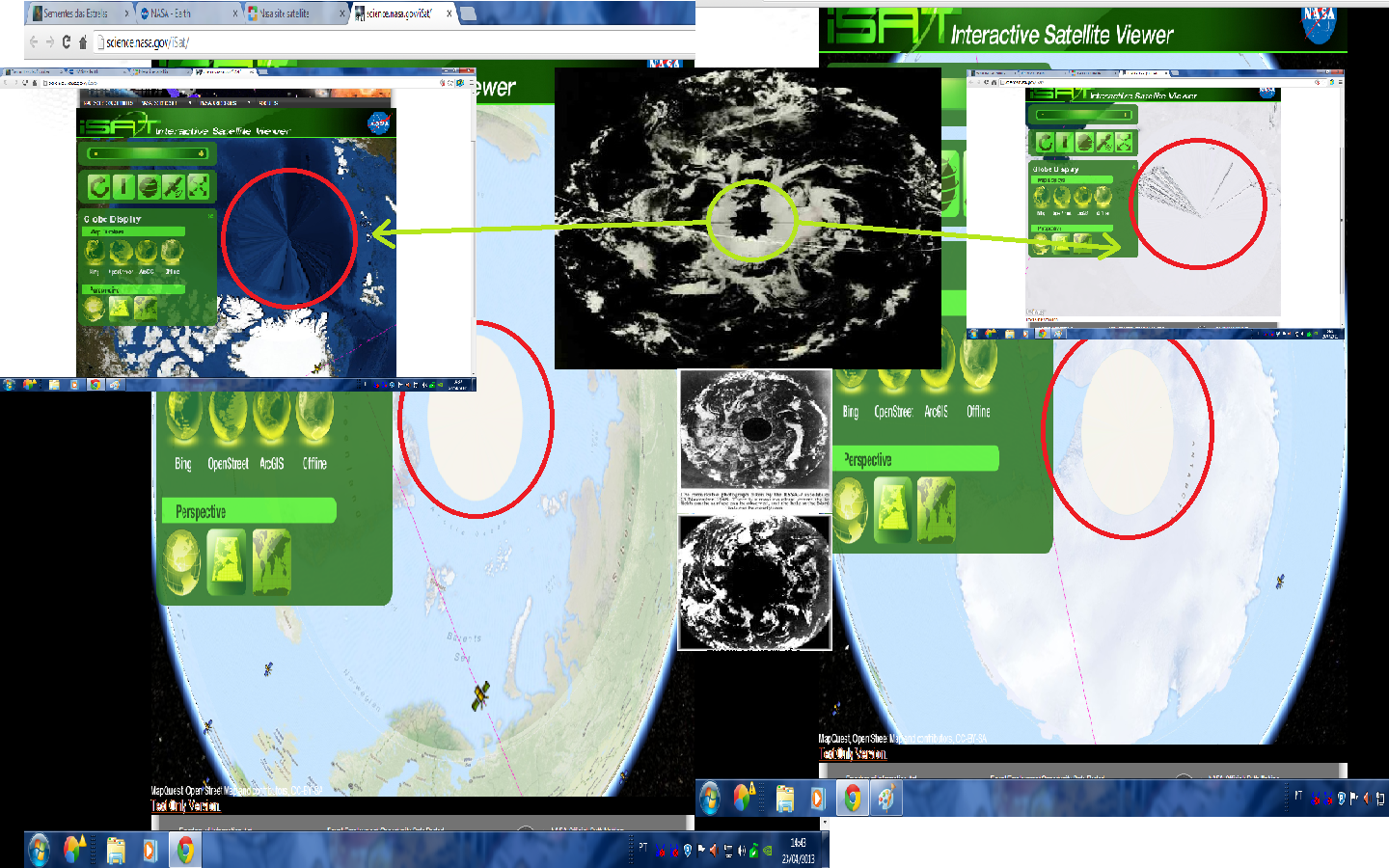
Task: Choose the flat world map perspective in the bottom-left viewer
Action: 271,563
